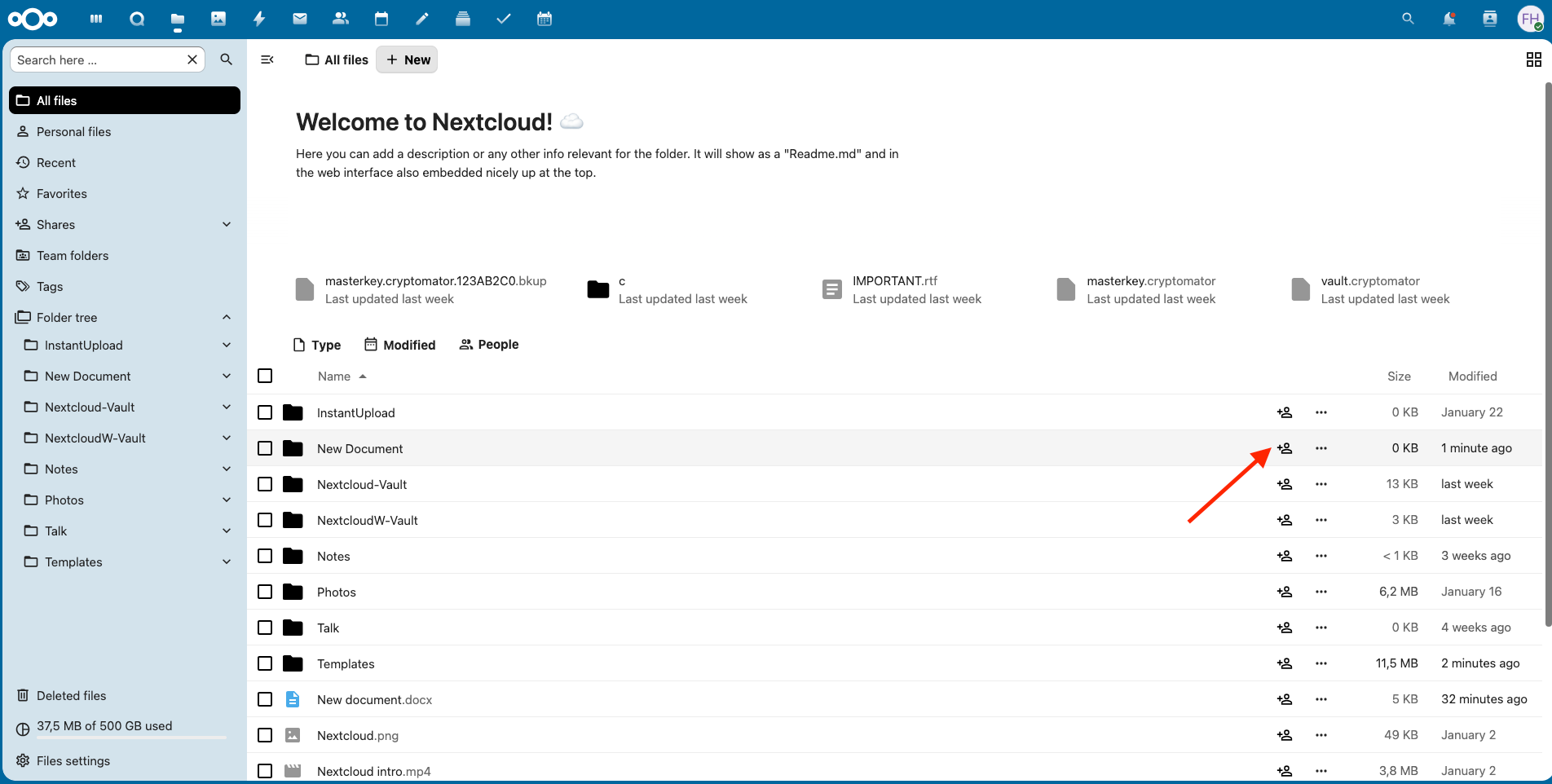
Task: Open the Calendar app from the top bar
Action: [x=381, y=18]
